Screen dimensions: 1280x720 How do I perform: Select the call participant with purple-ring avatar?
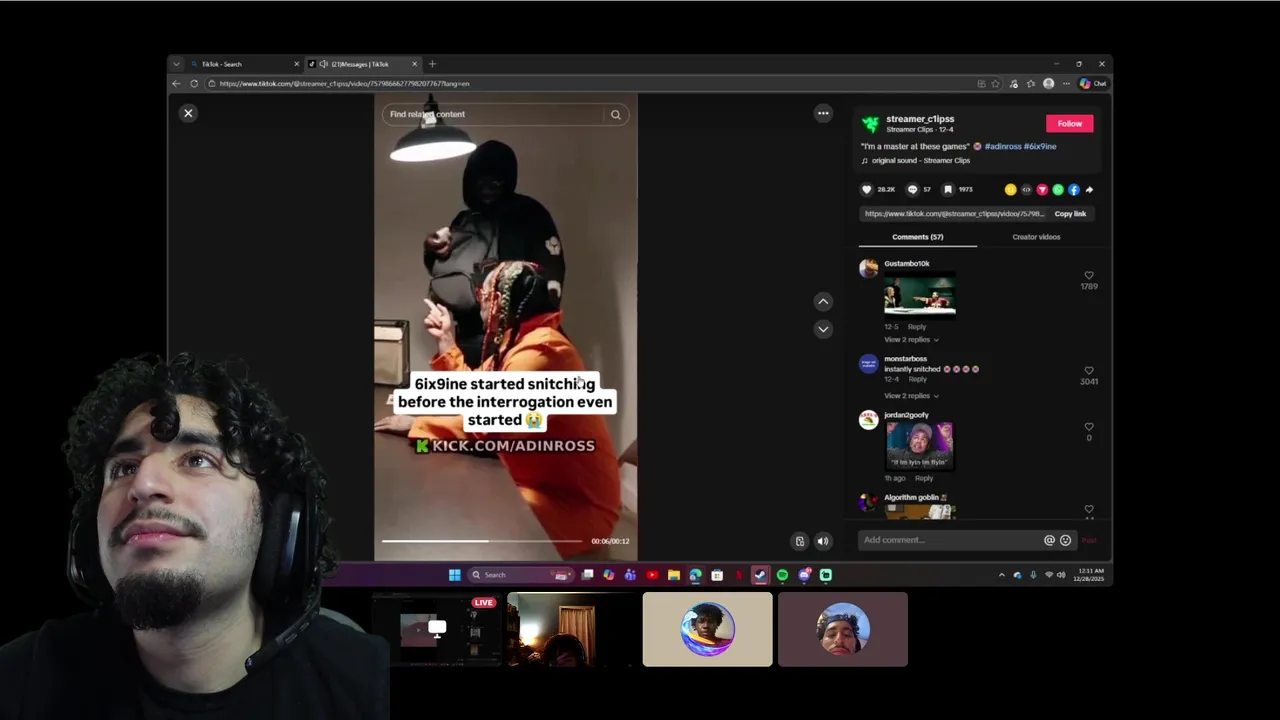click(708, 630)
